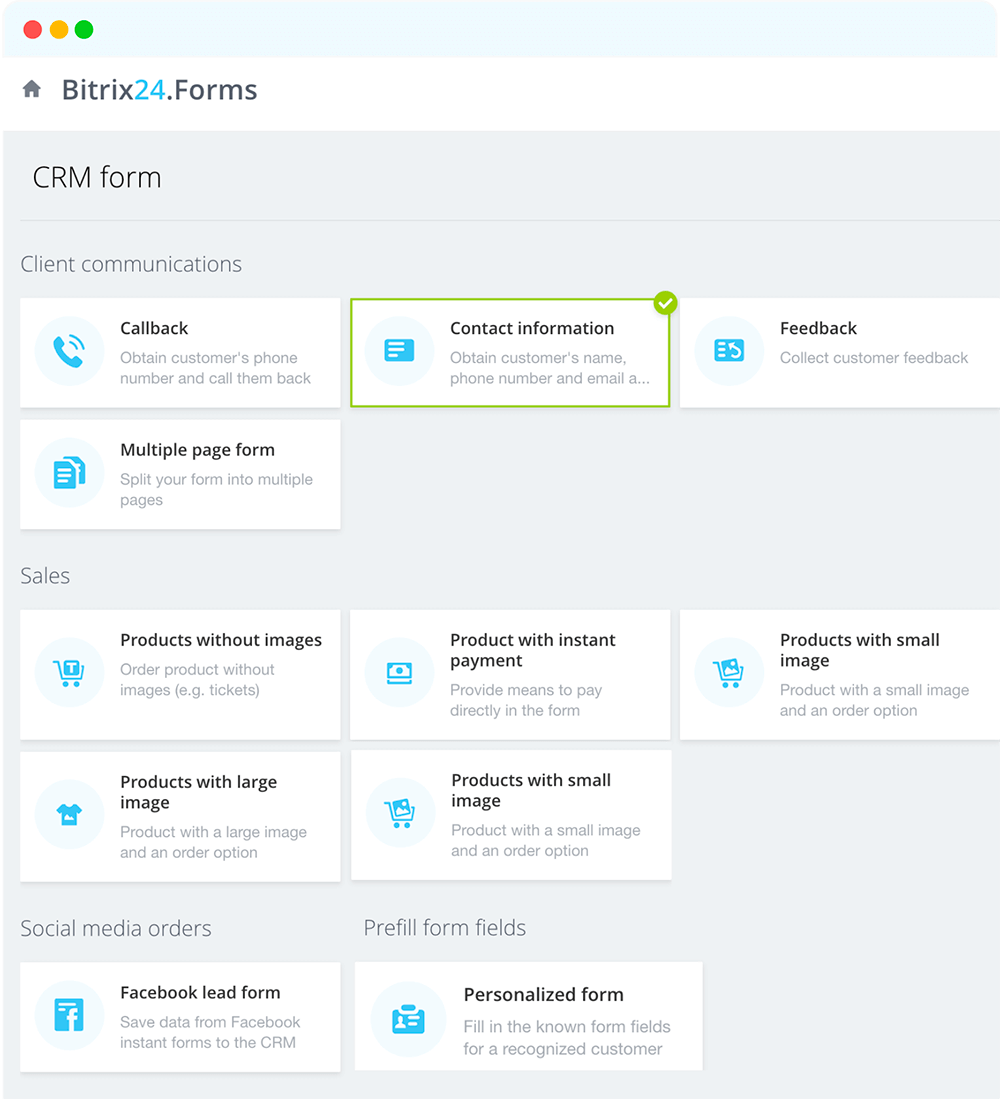
Task: Click the Multiple page form stacked-pages icon
Action: tap(68, 474)
